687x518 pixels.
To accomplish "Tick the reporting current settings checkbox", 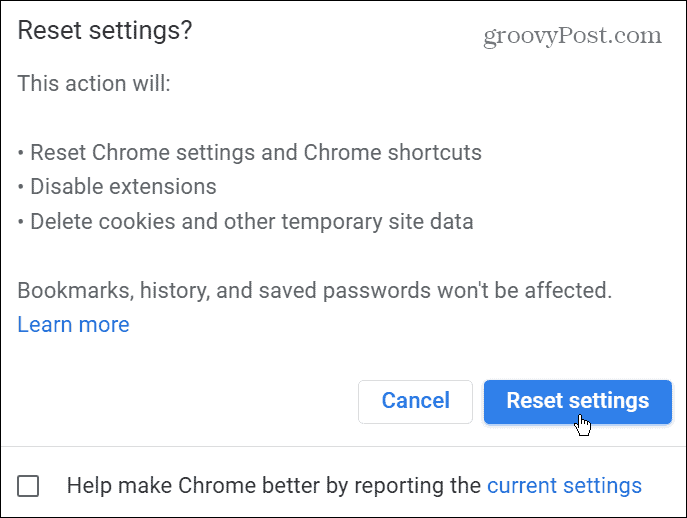I will click(x=28, y=486).
